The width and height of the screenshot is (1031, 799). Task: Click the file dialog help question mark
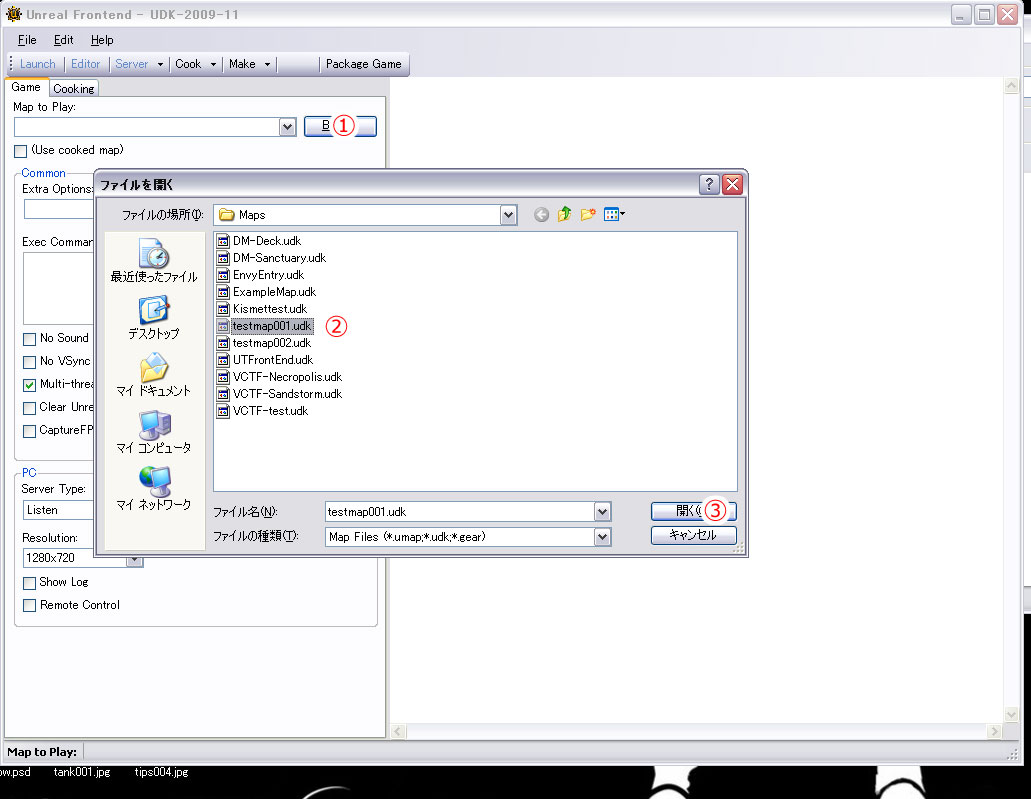pos(709,185)
